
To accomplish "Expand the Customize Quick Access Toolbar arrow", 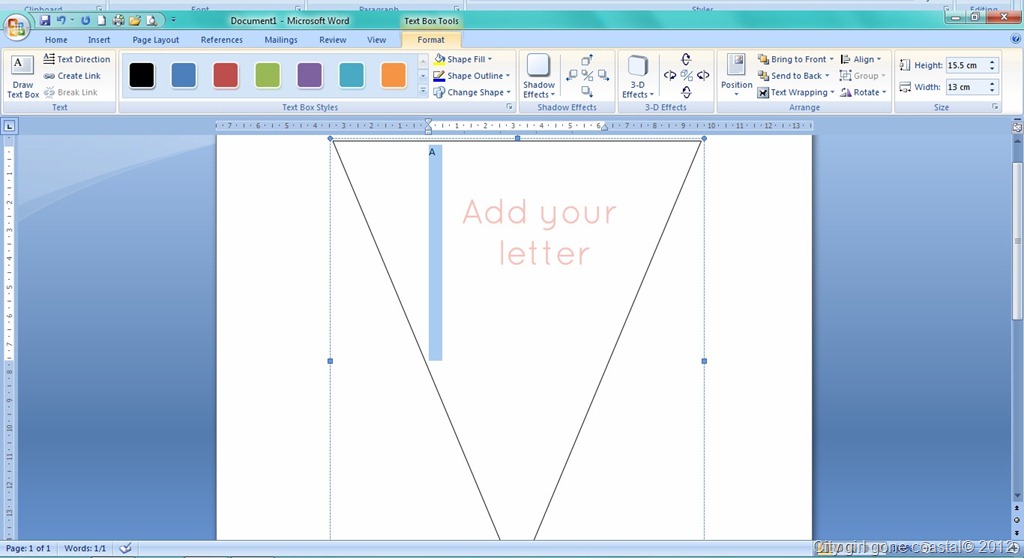I will pos(173,21).
